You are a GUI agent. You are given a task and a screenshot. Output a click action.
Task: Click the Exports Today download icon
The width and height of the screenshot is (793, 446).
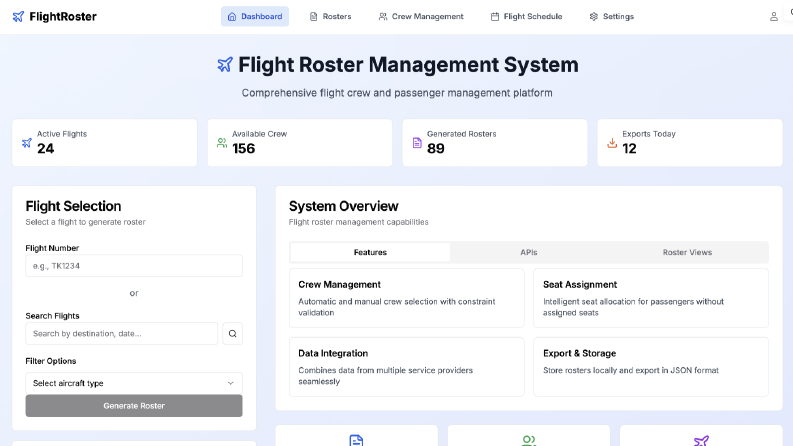coord(612,143)
